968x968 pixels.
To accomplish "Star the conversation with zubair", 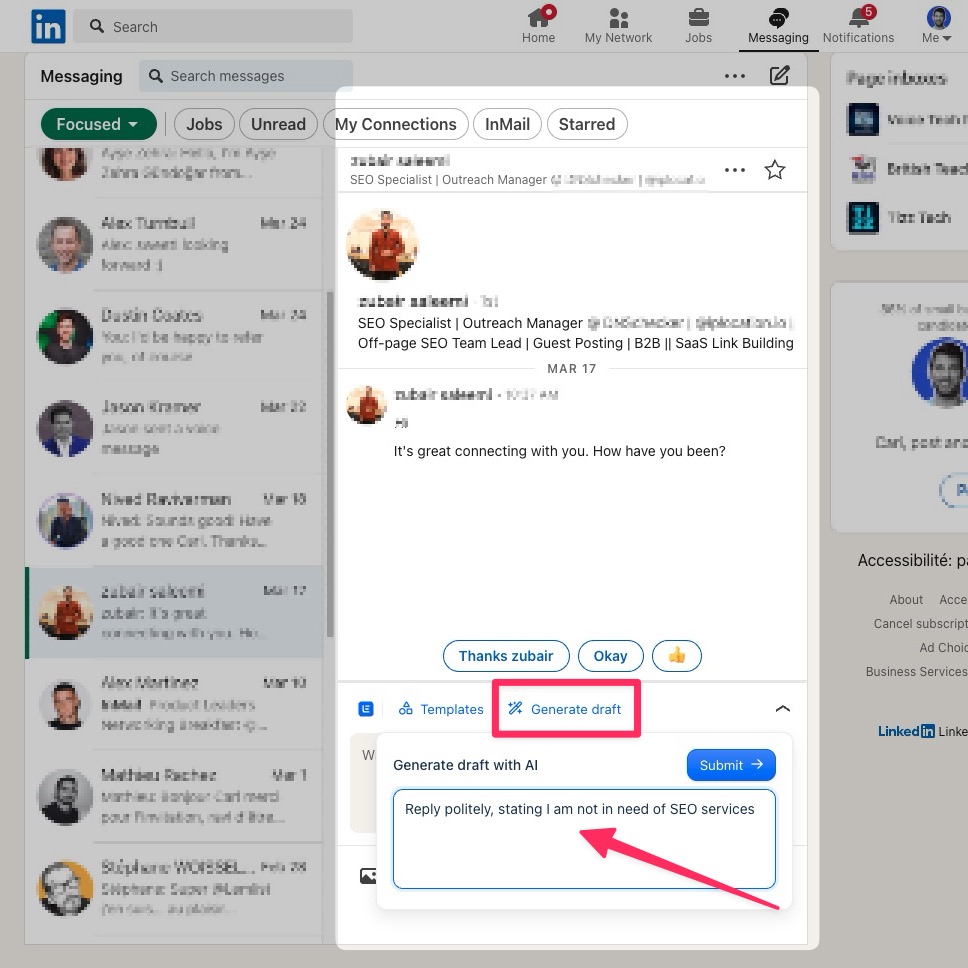I will 775,170.
